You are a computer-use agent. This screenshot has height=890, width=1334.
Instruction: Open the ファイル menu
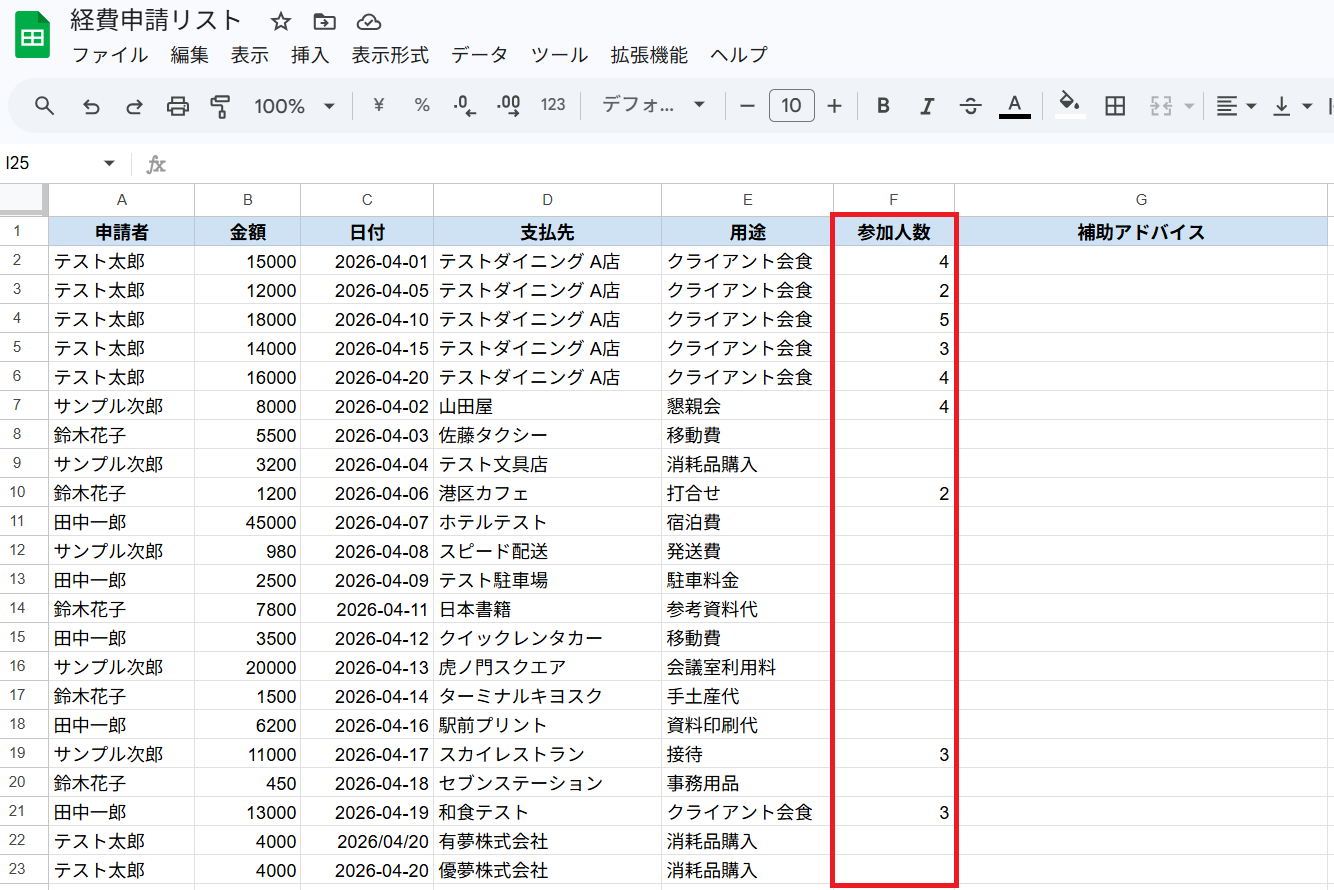pos(110,55)
